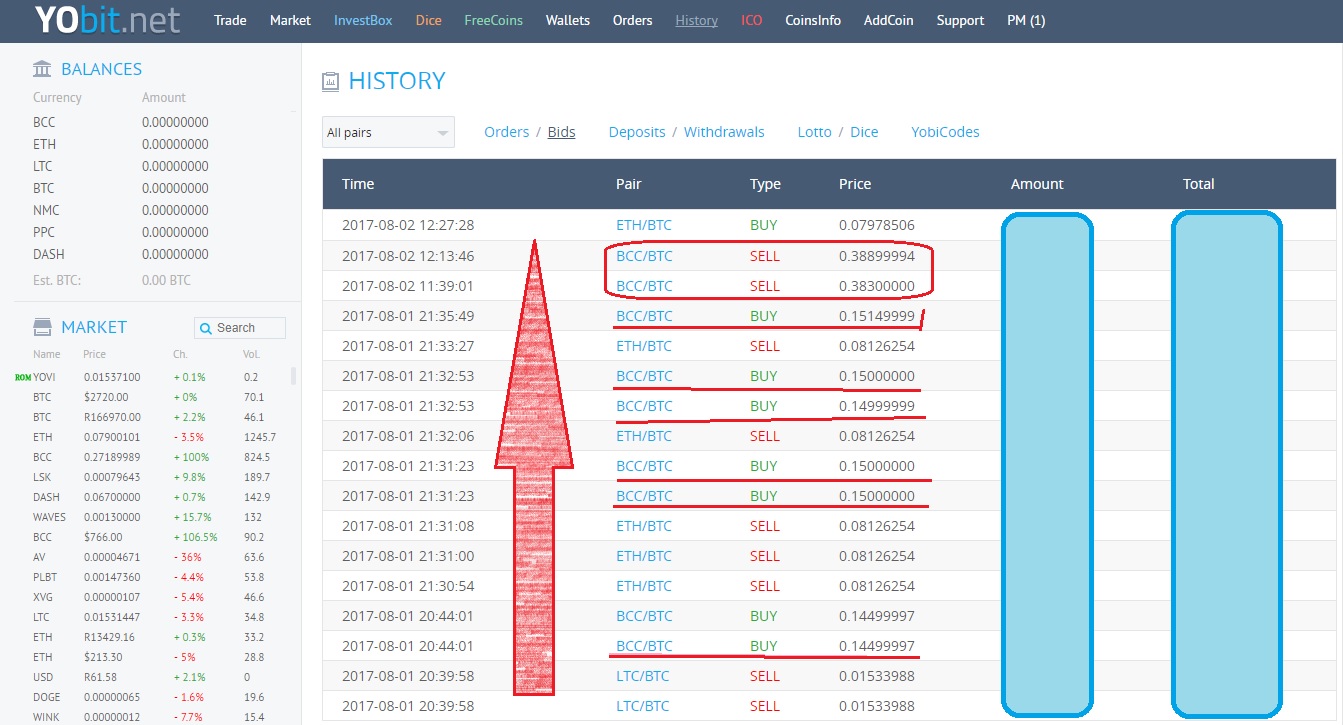Open Trade in the top navigation

point(230,20)
